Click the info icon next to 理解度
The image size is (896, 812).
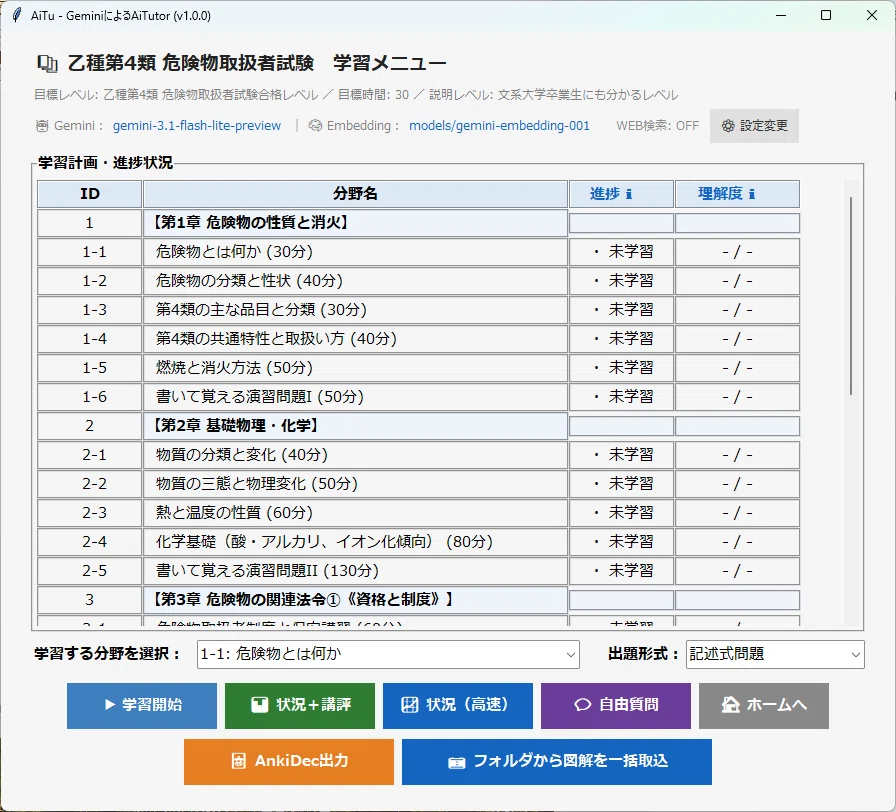coord(751,194)
